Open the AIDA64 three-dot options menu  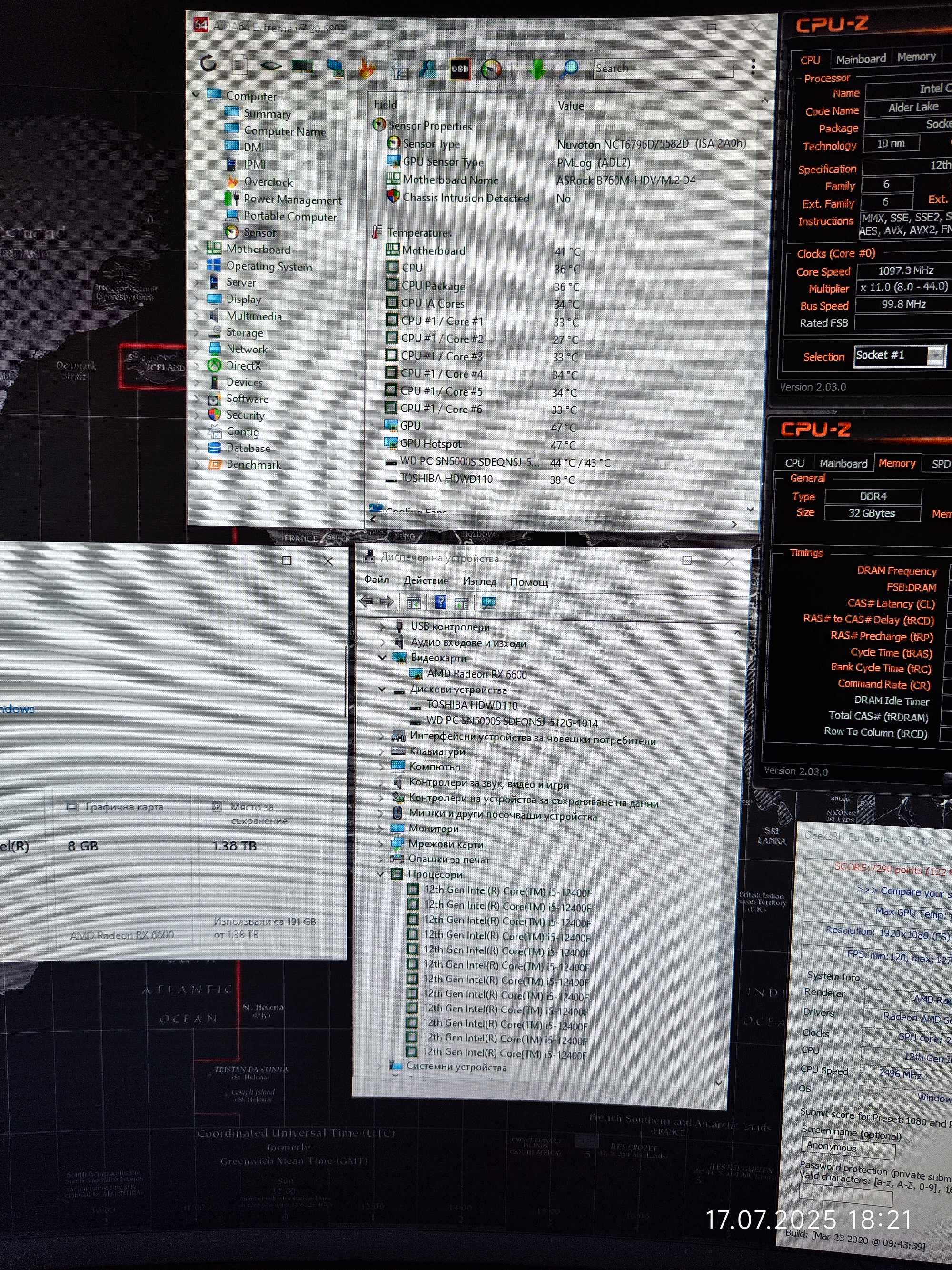(753, 67)
